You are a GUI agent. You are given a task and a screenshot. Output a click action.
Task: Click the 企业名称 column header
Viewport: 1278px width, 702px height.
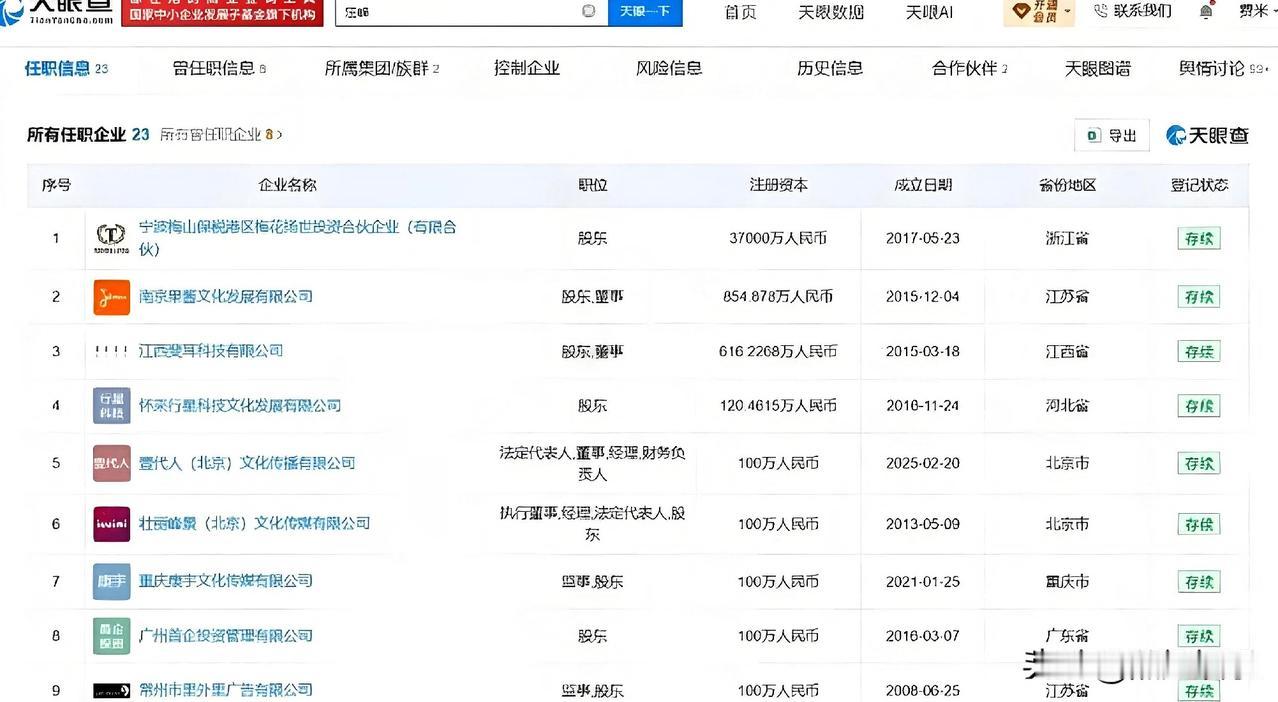click(288, 185)
